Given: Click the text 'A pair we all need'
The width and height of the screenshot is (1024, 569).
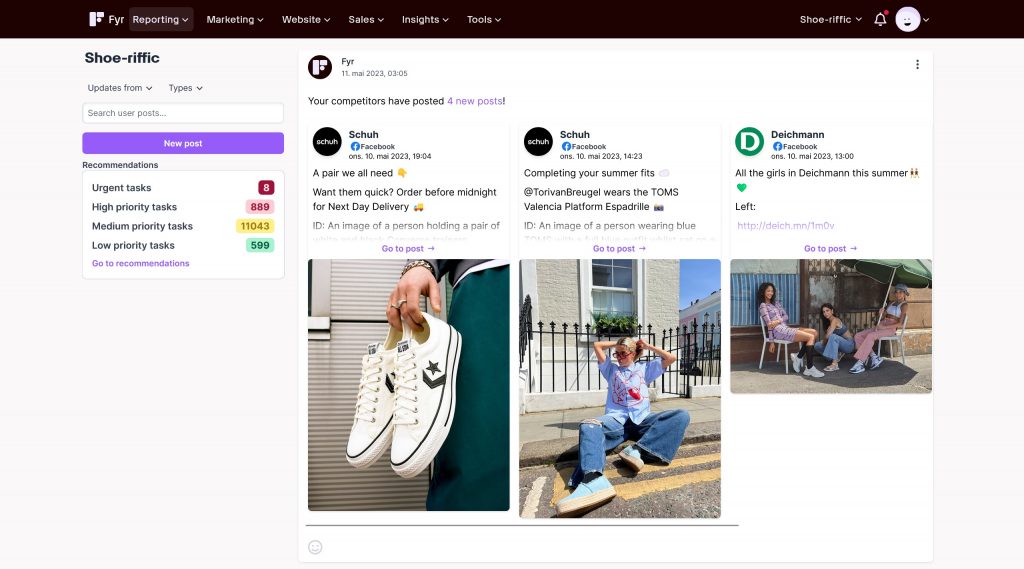Looking at the screenshot, I should pos(353,173).
